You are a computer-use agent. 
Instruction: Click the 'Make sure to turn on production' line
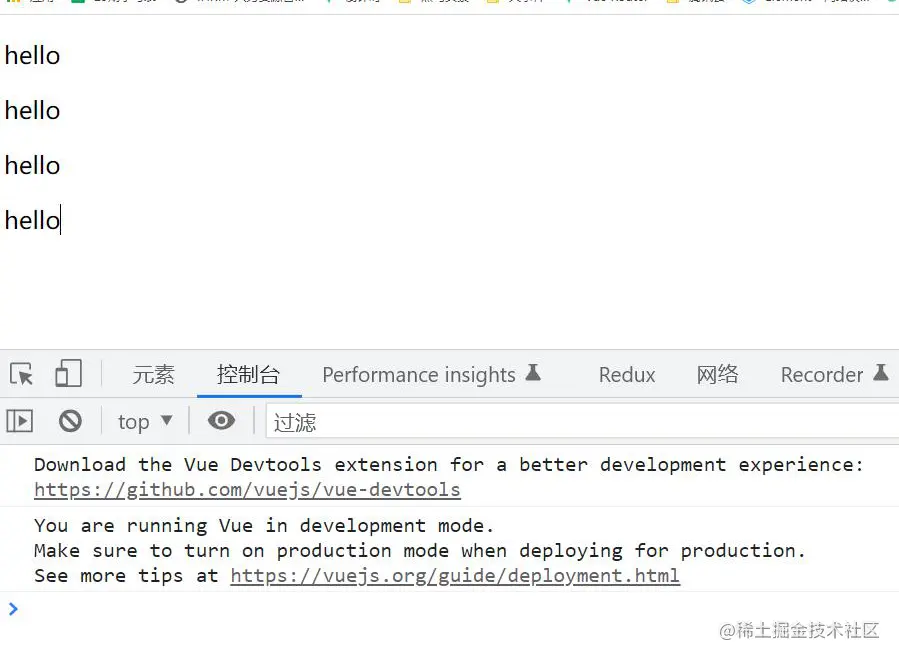click(x=420, y=550)
